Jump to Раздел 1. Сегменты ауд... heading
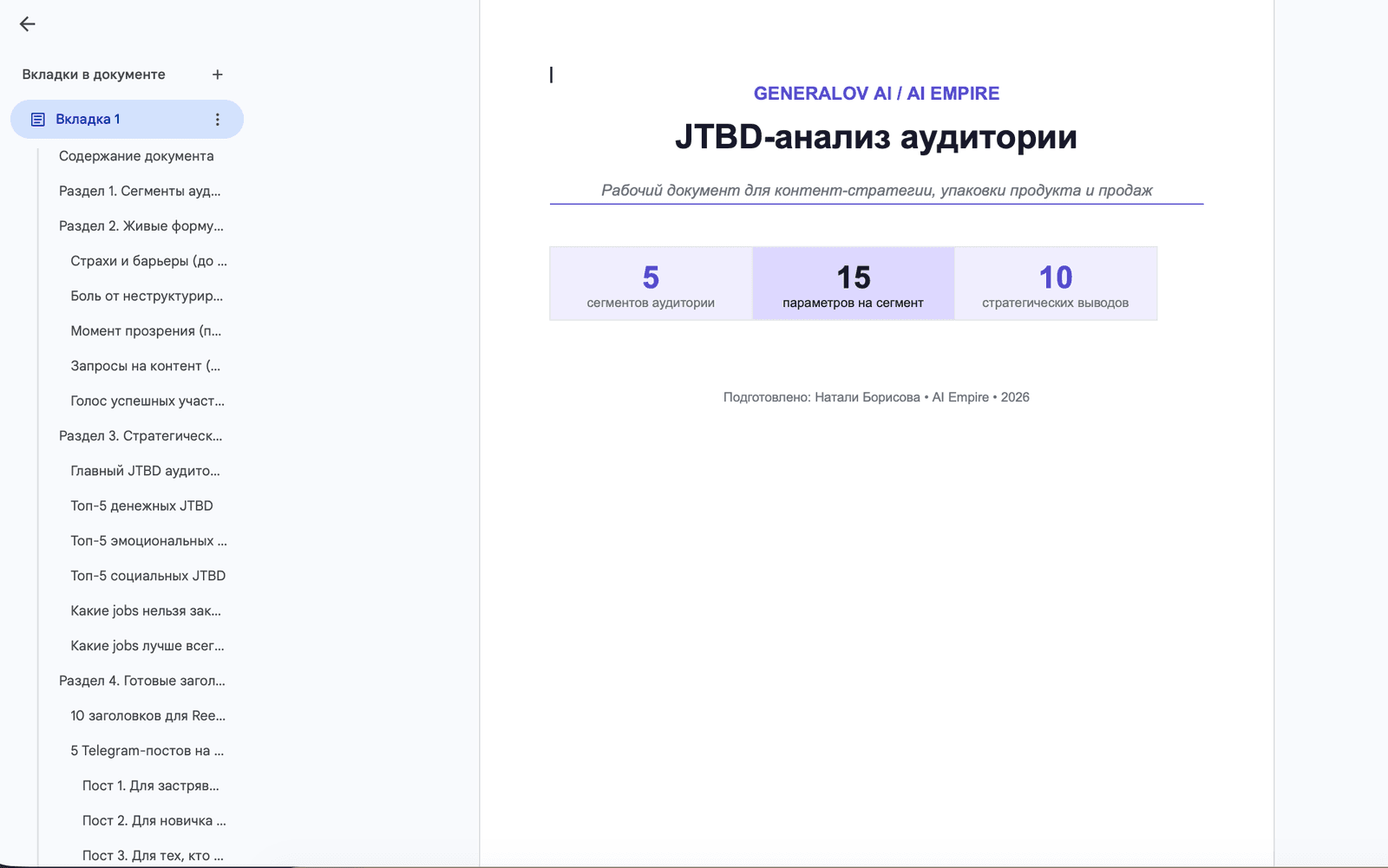 (x=140, y=191)
